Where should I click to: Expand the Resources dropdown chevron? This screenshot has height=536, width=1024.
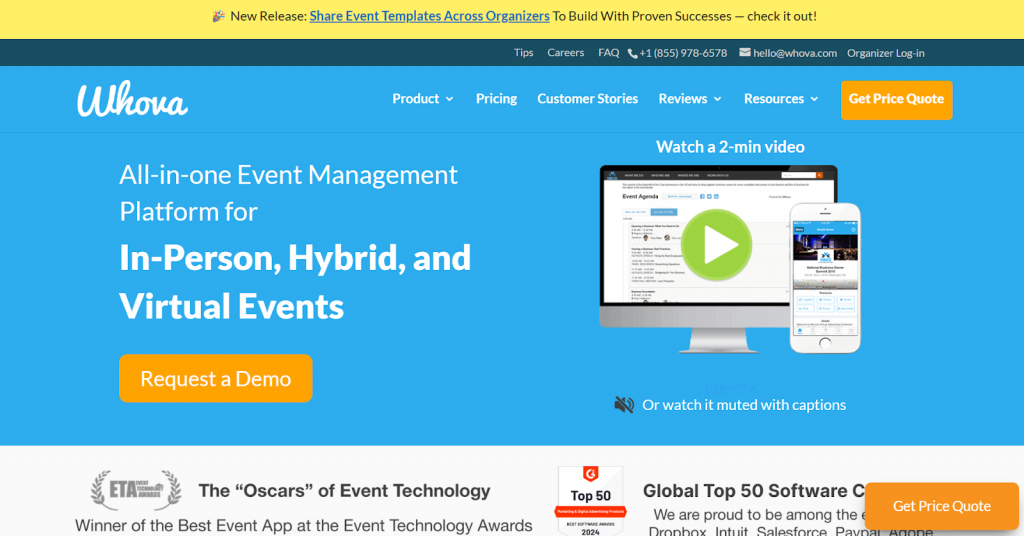(x=814, y=99)
